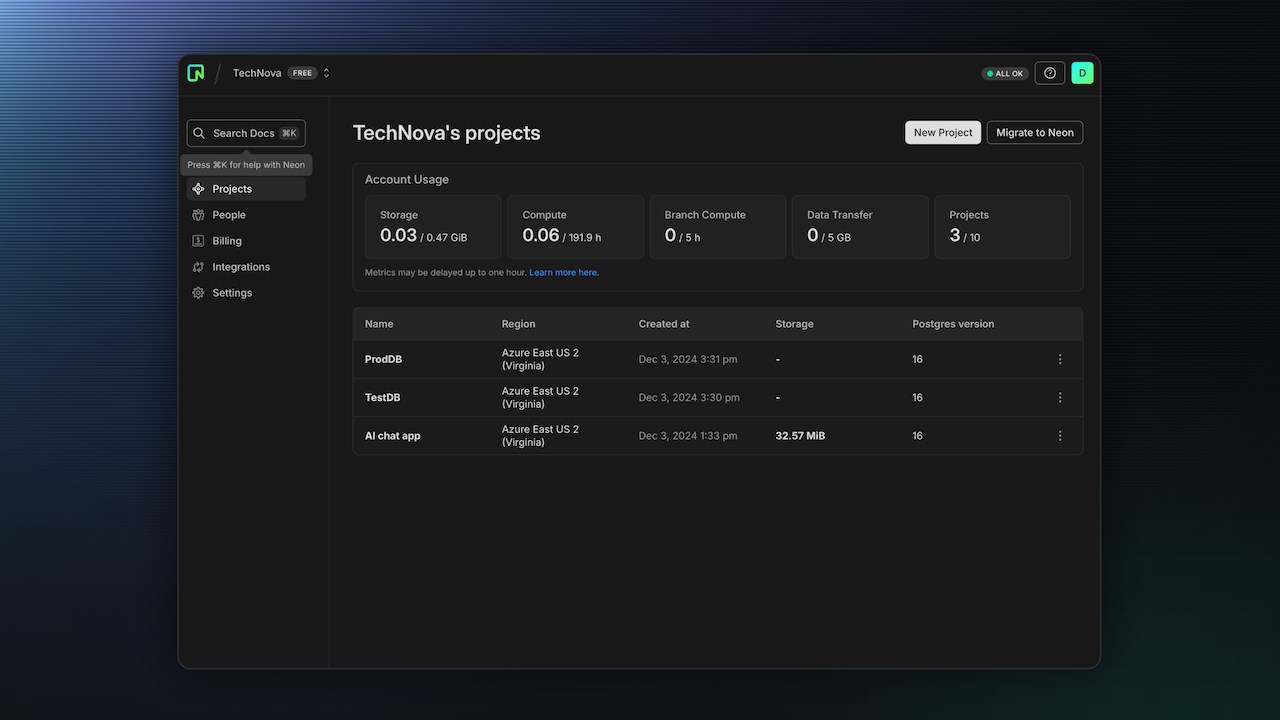Click Postgres version 16 for TestDB
This screenshot has width=1280, height=720.
[918, 397]
